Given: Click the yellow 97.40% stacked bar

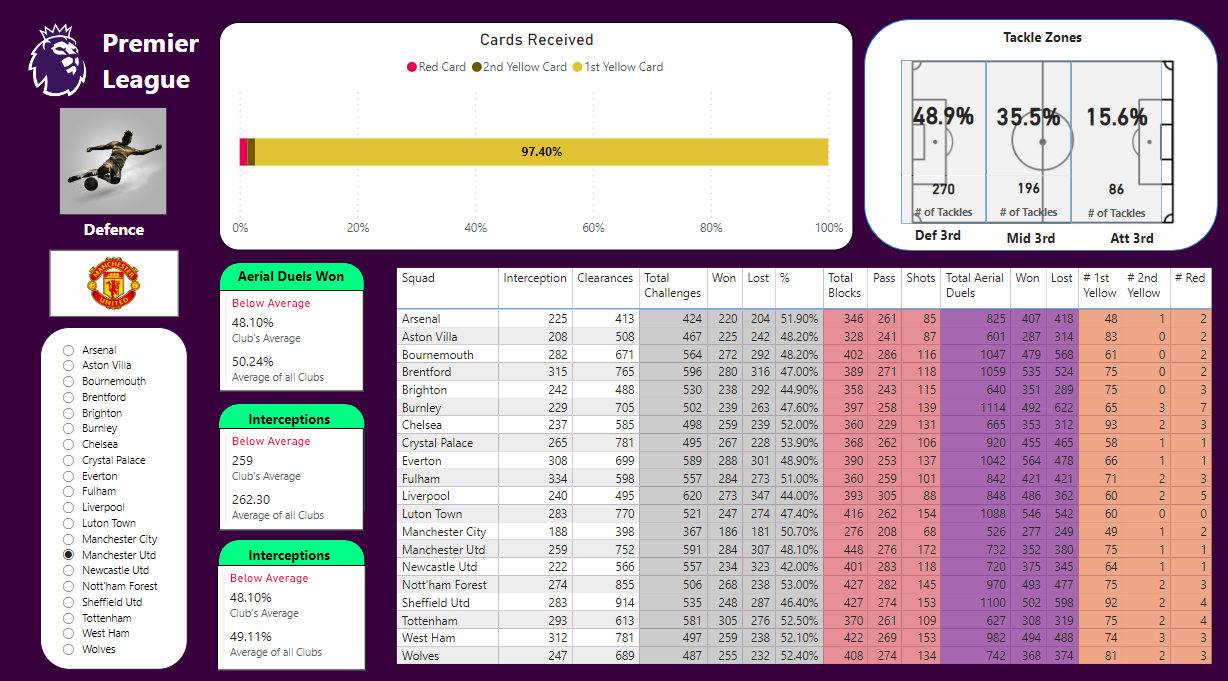Looking at the screenshot, I should tap(540, 153).
